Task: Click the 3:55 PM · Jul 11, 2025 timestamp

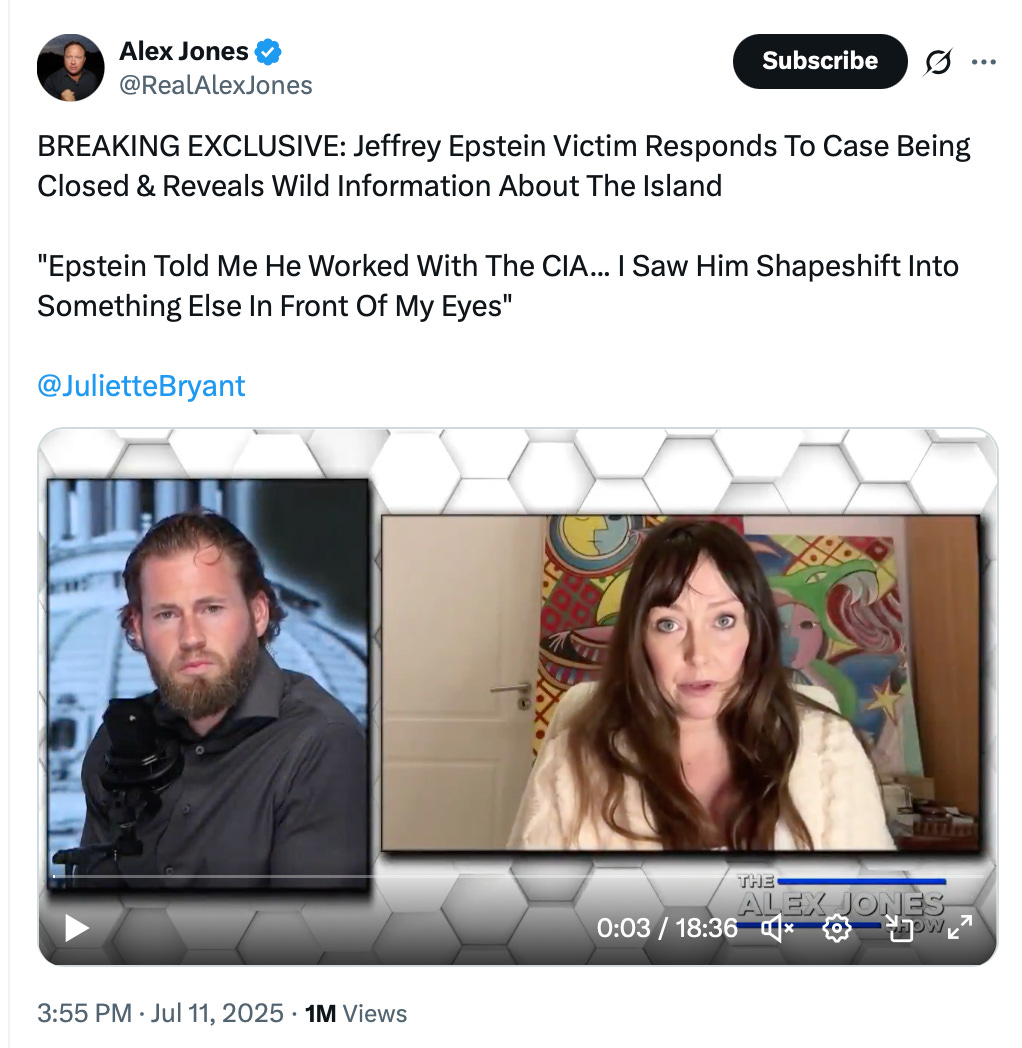Action: [x=160, y=1013]
